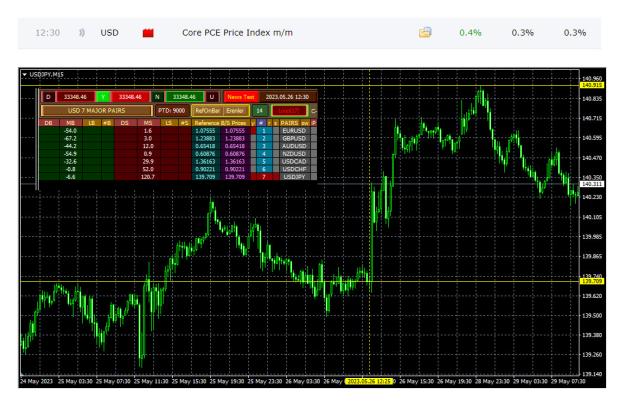Click the red swatch left of EURUSD number 1
Screen dimensions: 625x407
[x=253, y=131]
